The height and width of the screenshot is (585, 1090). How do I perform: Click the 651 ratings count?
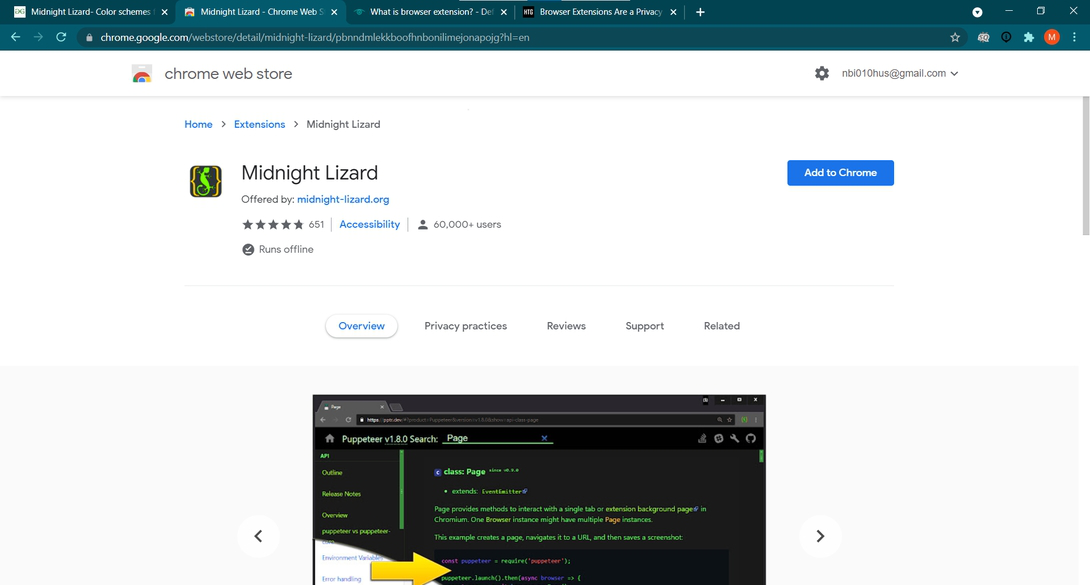click(x=316, y=224)
